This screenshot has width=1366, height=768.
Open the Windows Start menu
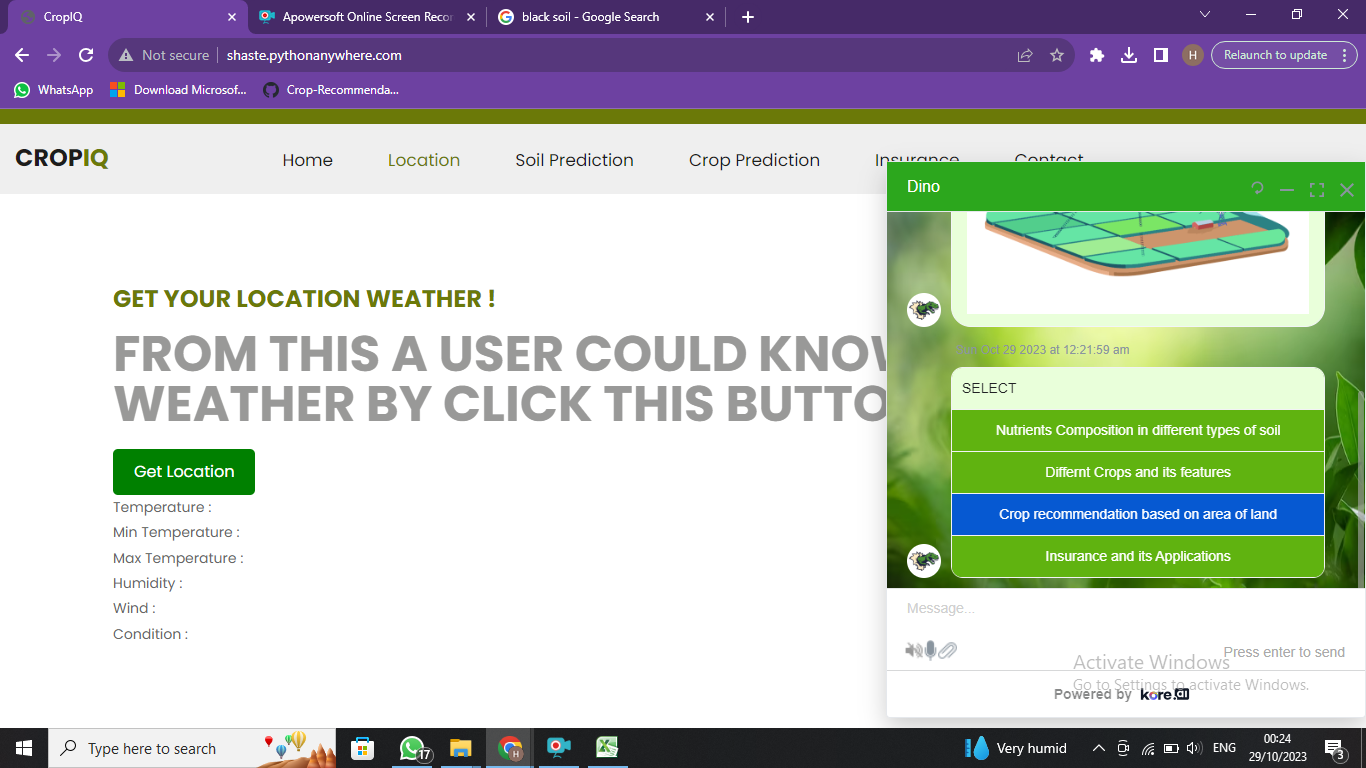pos(24,748)
